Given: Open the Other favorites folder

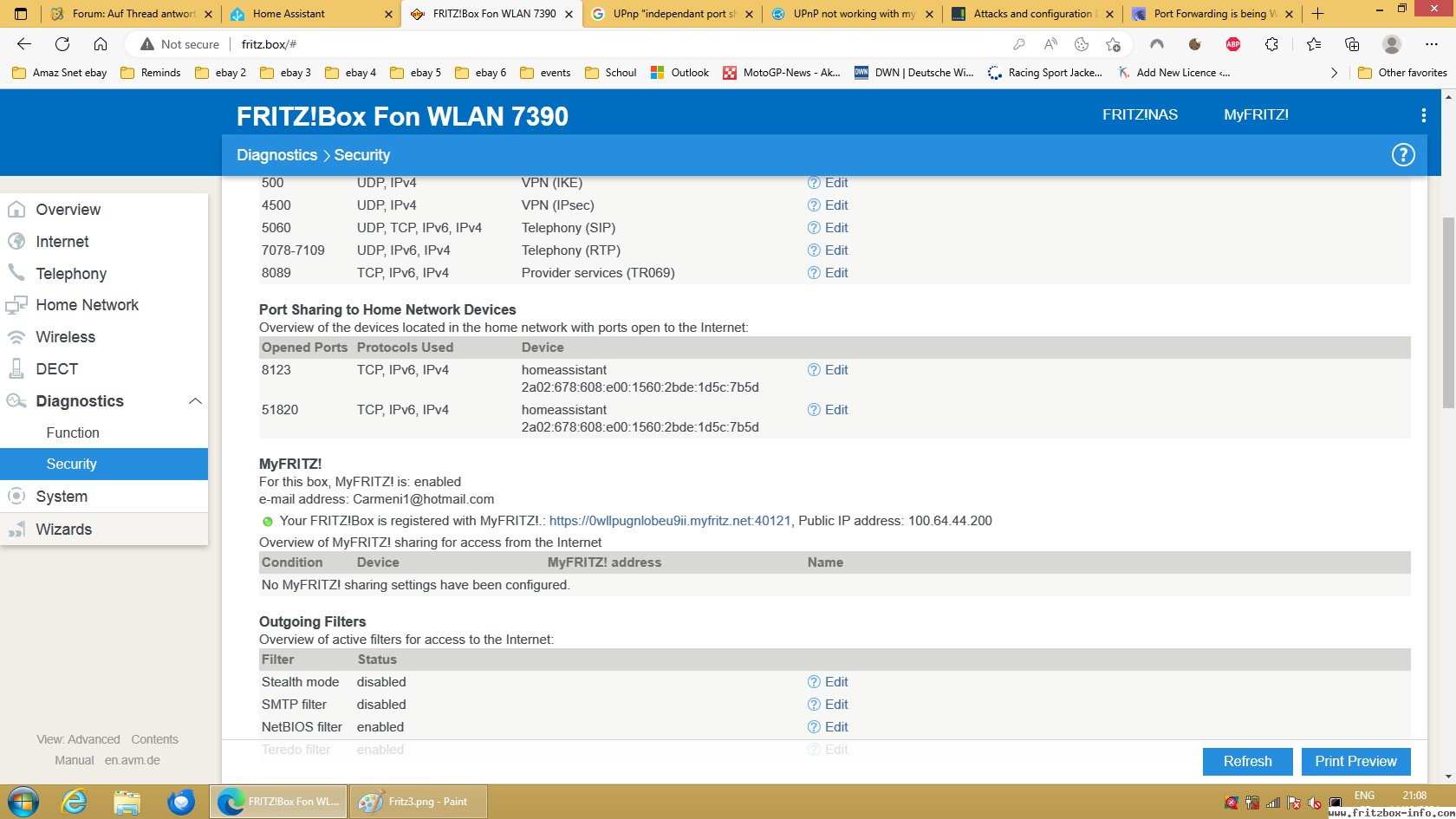Looking at the screenshot, I should (x=1403, y=73).
